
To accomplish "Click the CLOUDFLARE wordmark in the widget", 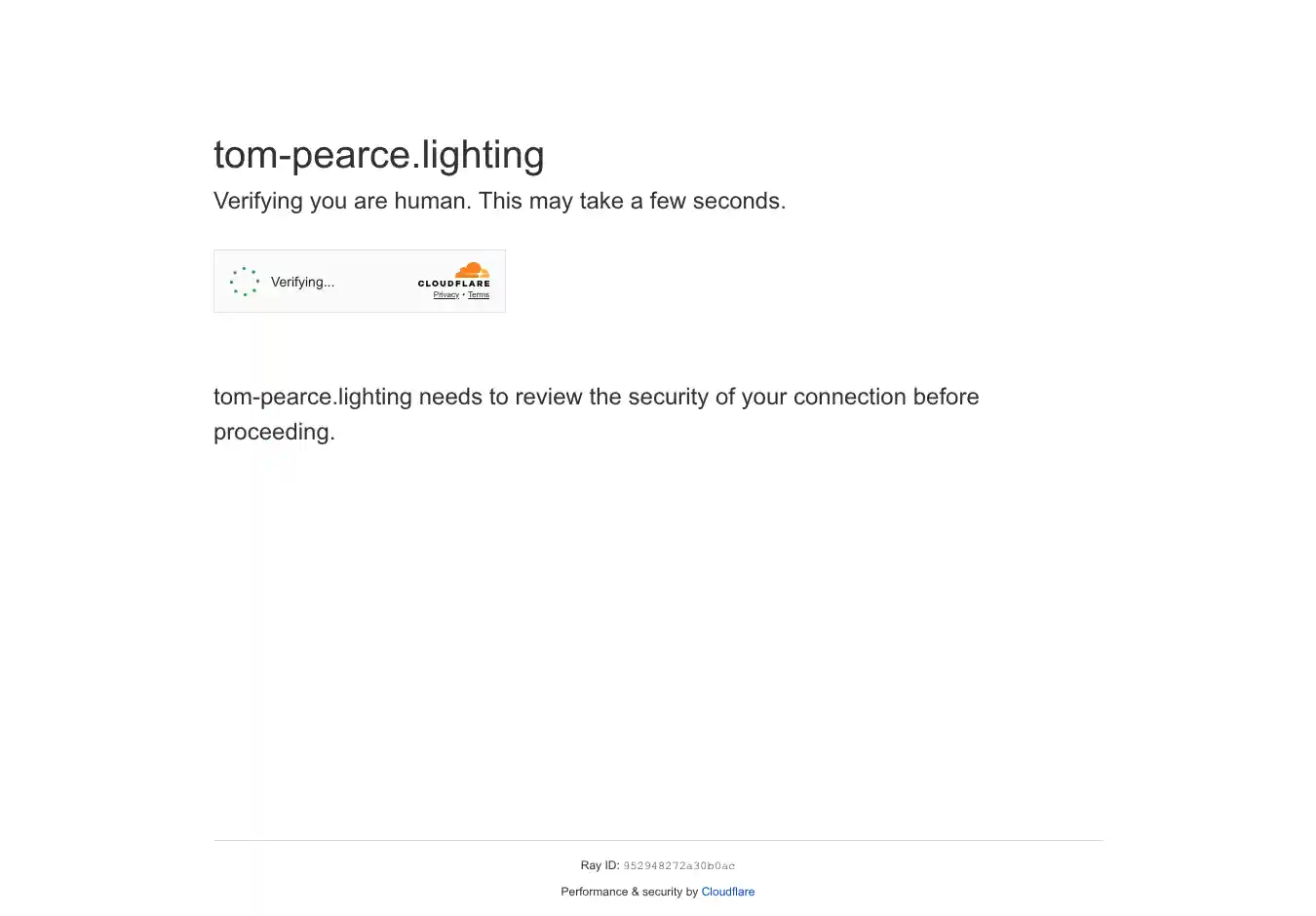I will click(454, 284).
